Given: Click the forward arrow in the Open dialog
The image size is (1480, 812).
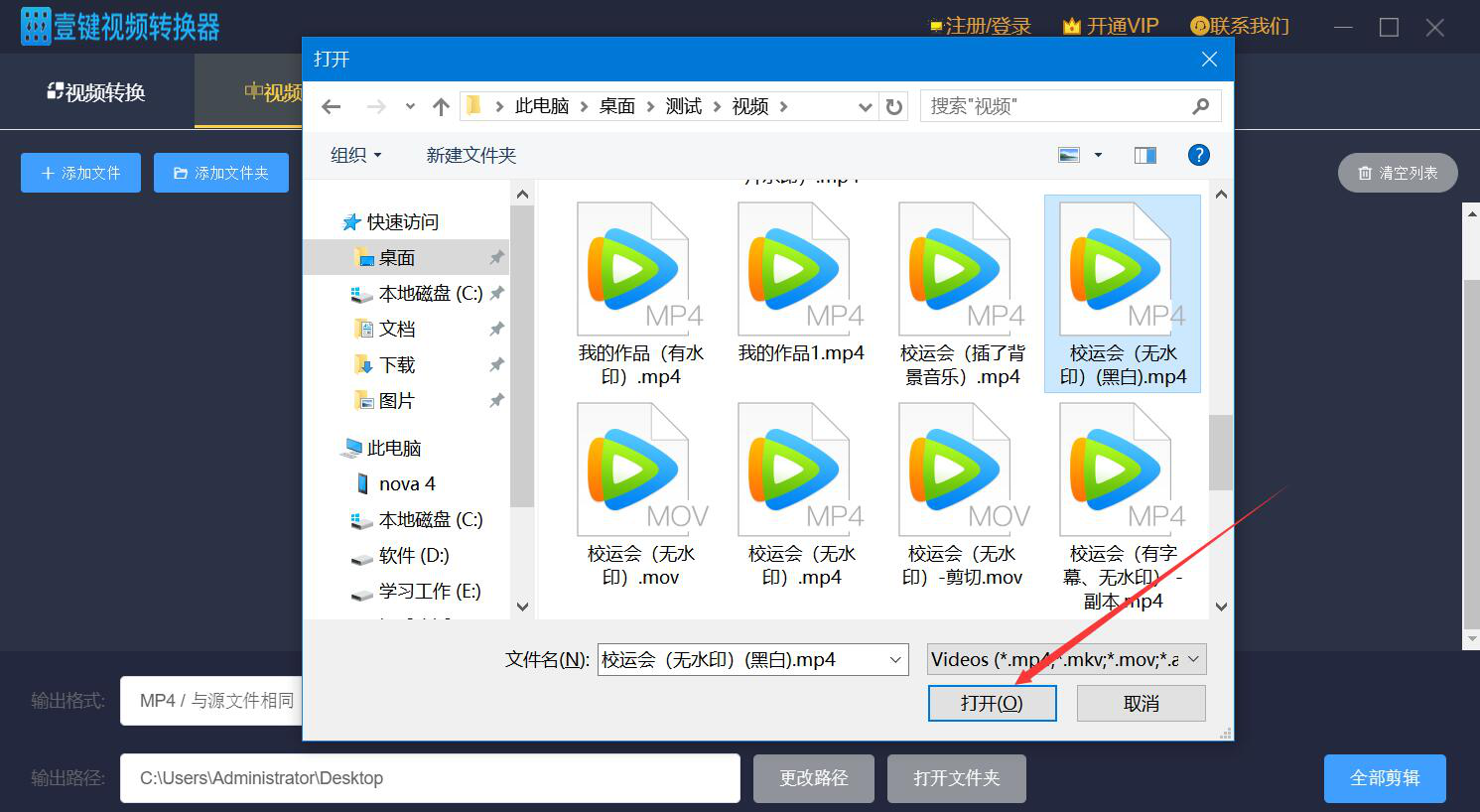Looking at the screenshot, I should 376,106.
